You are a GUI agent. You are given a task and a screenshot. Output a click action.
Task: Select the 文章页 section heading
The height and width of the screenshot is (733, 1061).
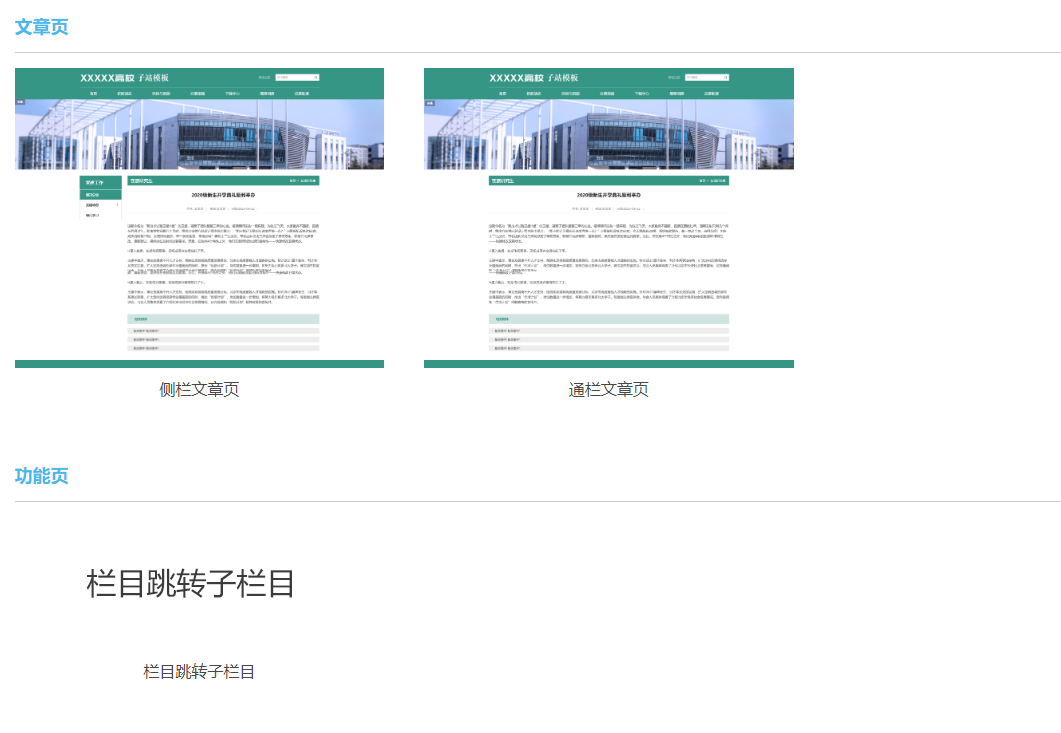pos(42,27)
